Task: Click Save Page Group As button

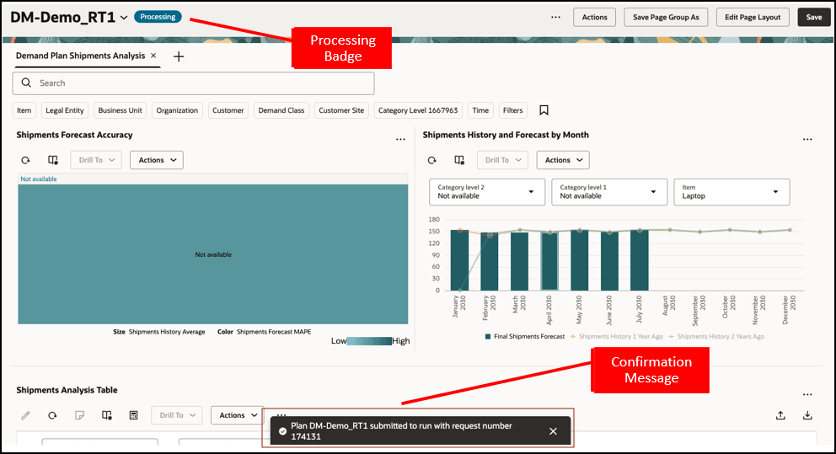Action: 666,17
